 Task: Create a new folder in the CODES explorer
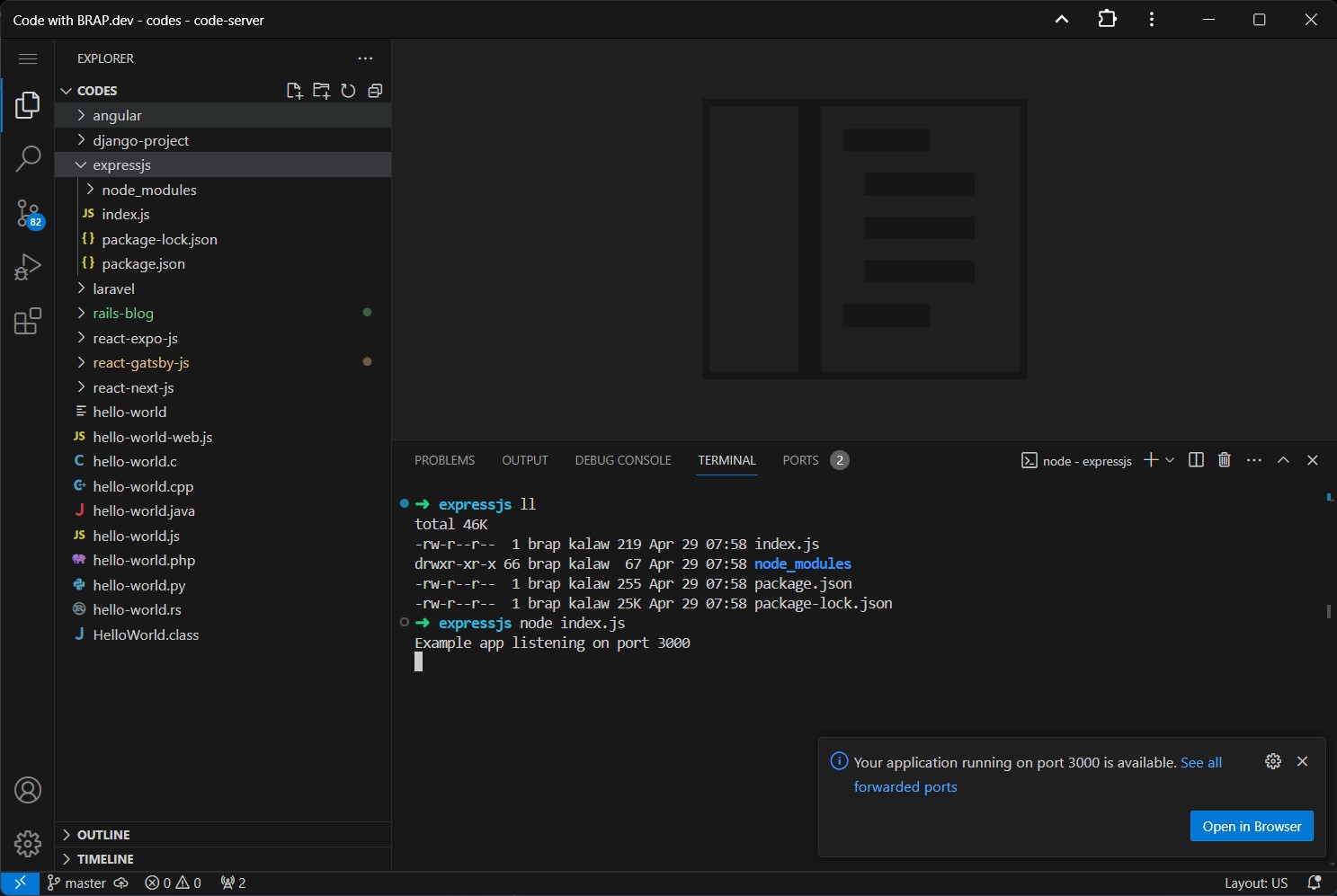click(321, 90)
